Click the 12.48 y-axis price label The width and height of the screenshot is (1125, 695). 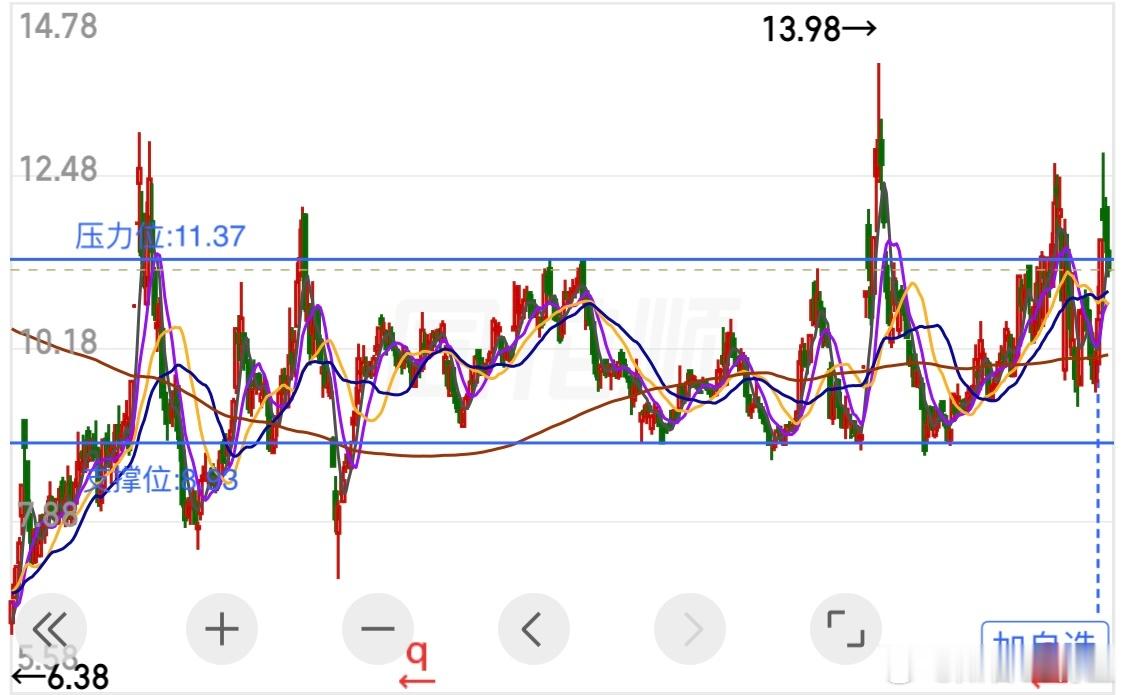click(58, 170)
